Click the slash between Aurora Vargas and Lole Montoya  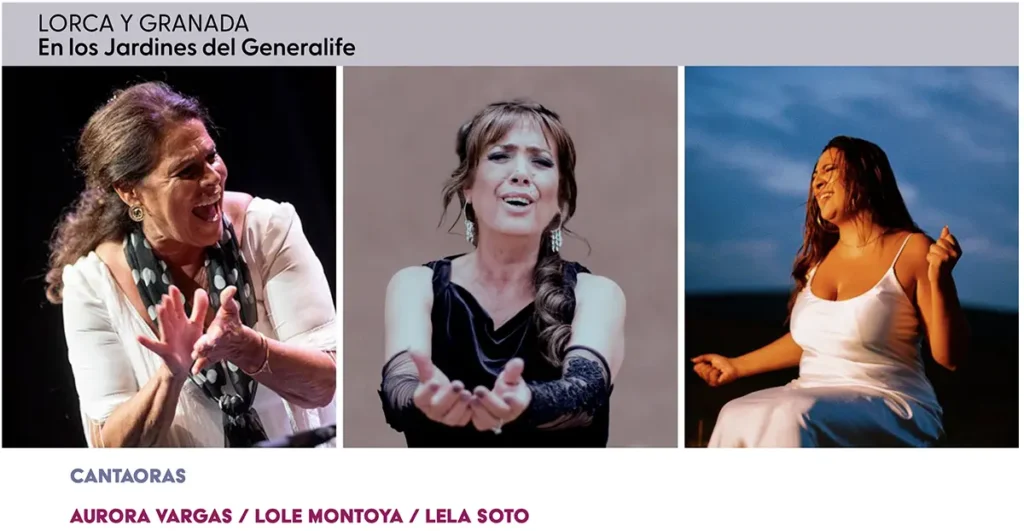point(244,516)
